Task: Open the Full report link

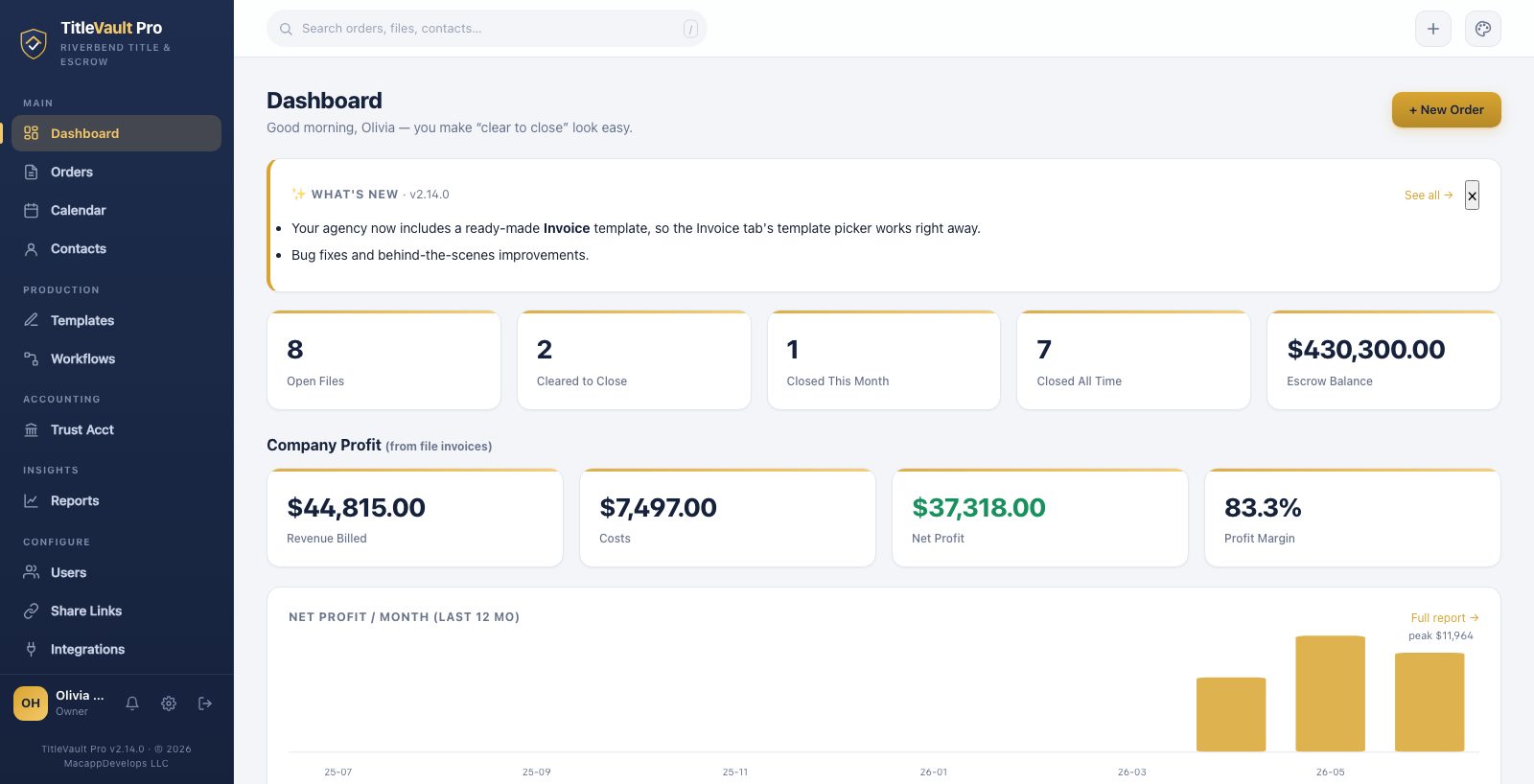Action: [x=1445, y=618]
